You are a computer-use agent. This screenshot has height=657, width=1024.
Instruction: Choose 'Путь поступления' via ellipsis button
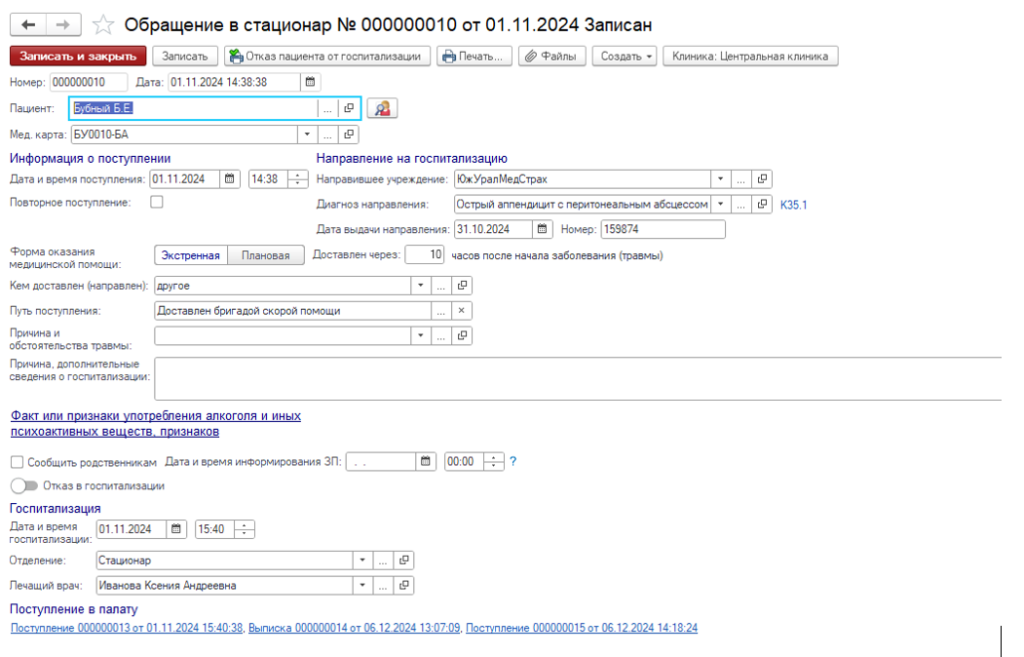[x=441, y=311]
